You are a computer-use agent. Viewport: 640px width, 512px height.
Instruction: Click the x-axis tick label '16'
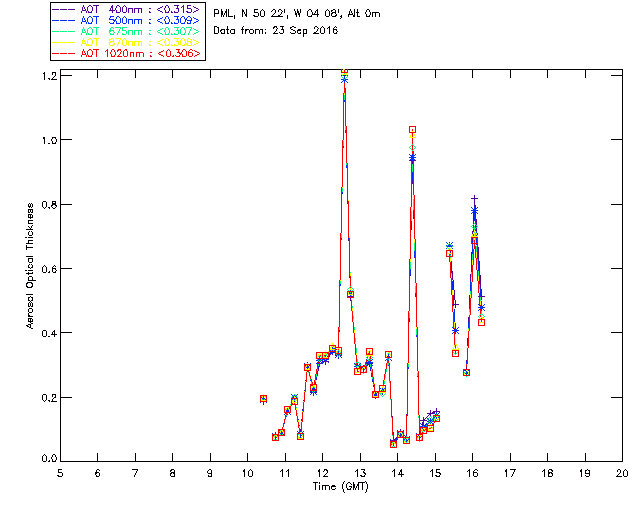[x=473, y=473]
